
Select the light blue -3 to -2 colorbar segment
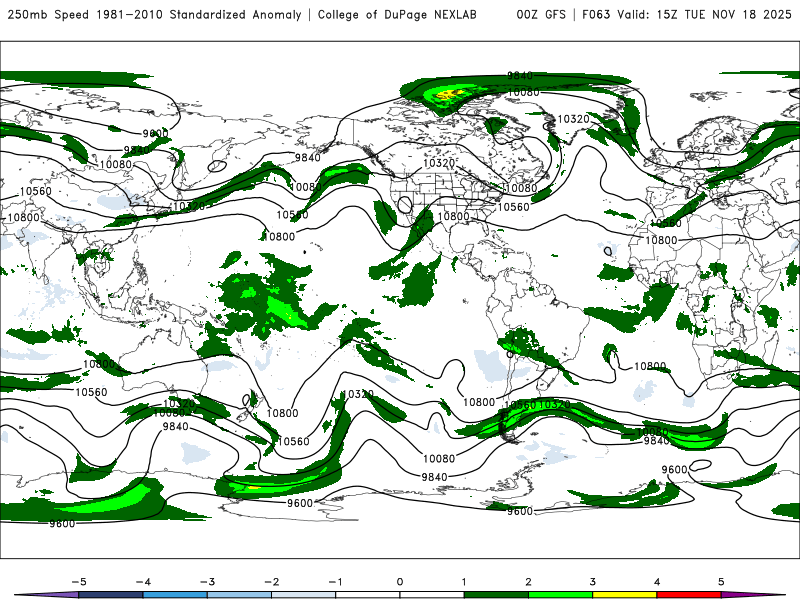[x=239, y=595]
